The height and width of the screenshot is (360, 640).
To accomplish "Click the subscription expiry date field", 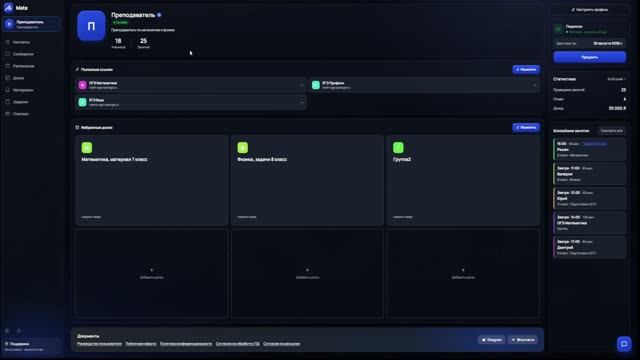I will (x=589, y=43).
